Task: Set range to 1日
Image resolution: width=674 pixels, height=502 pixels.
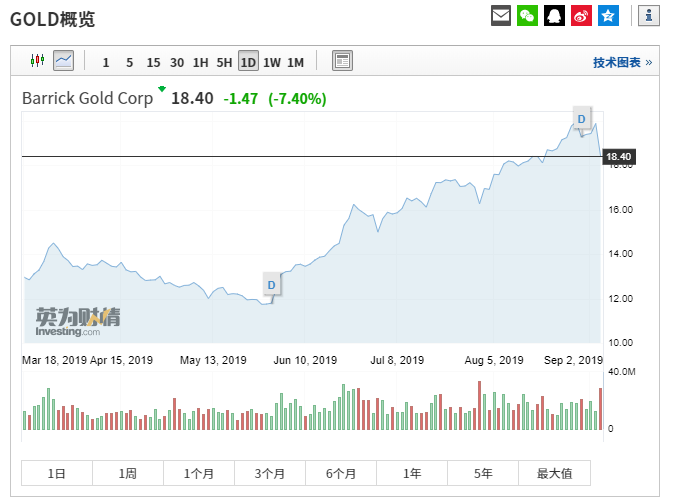Action: pos(57,473)
